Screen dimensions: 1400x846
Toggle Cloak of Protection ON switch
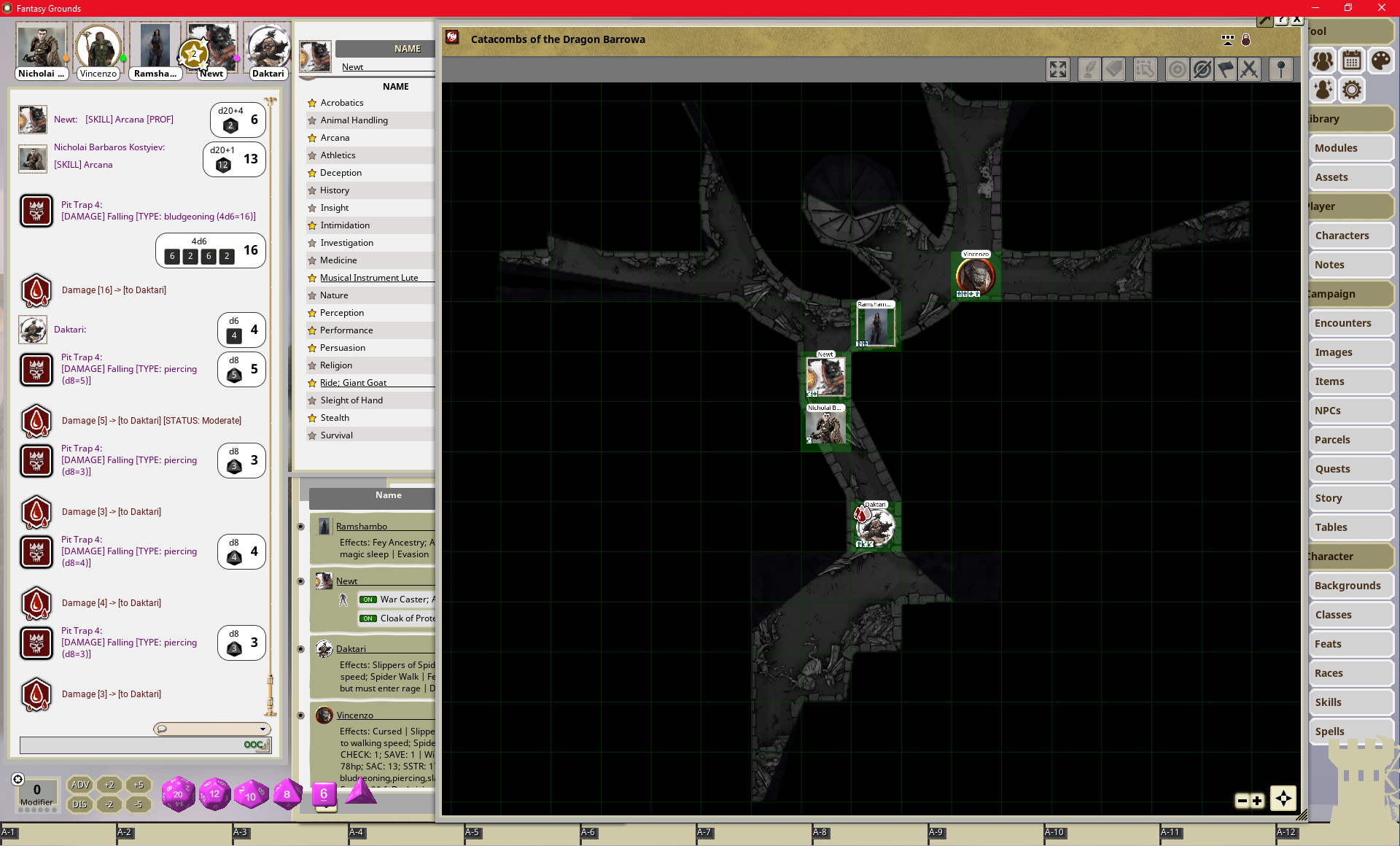click(x=368, y=618)
